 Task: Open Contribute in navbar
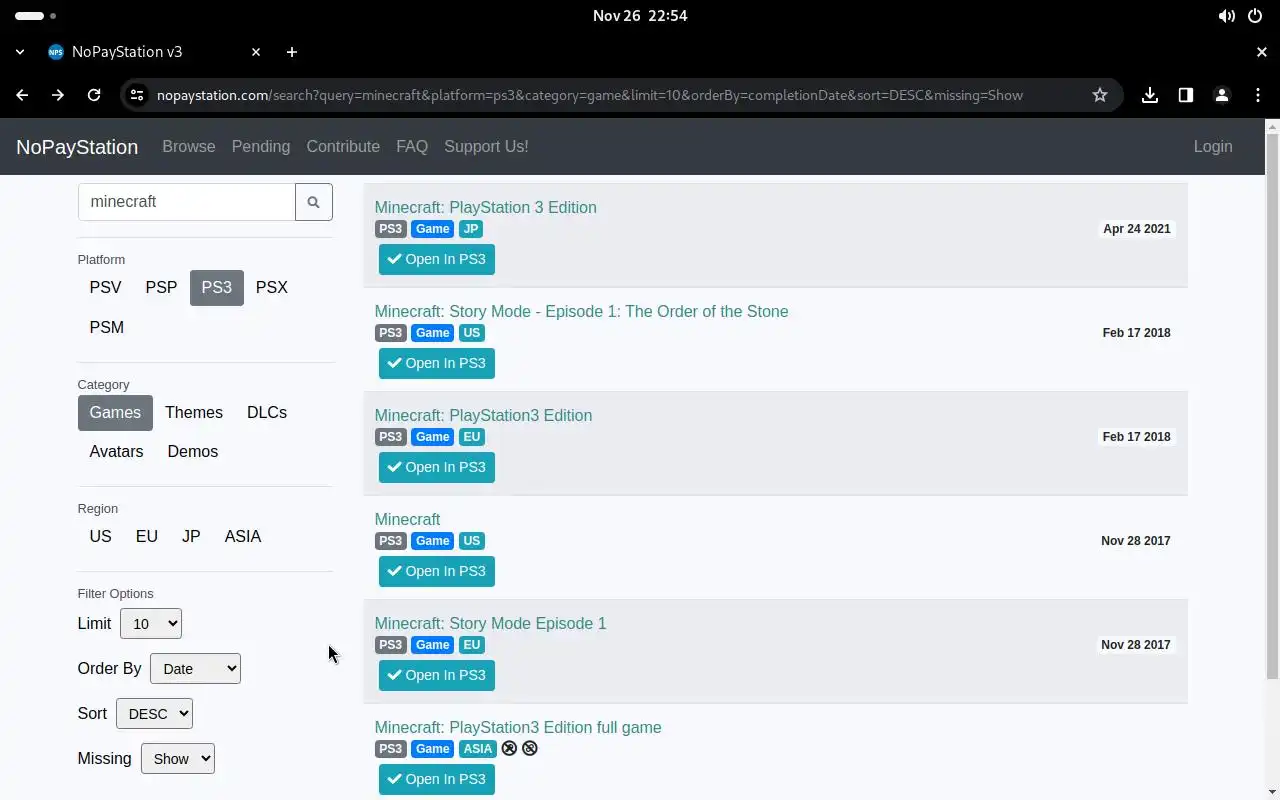coord(343,146)
